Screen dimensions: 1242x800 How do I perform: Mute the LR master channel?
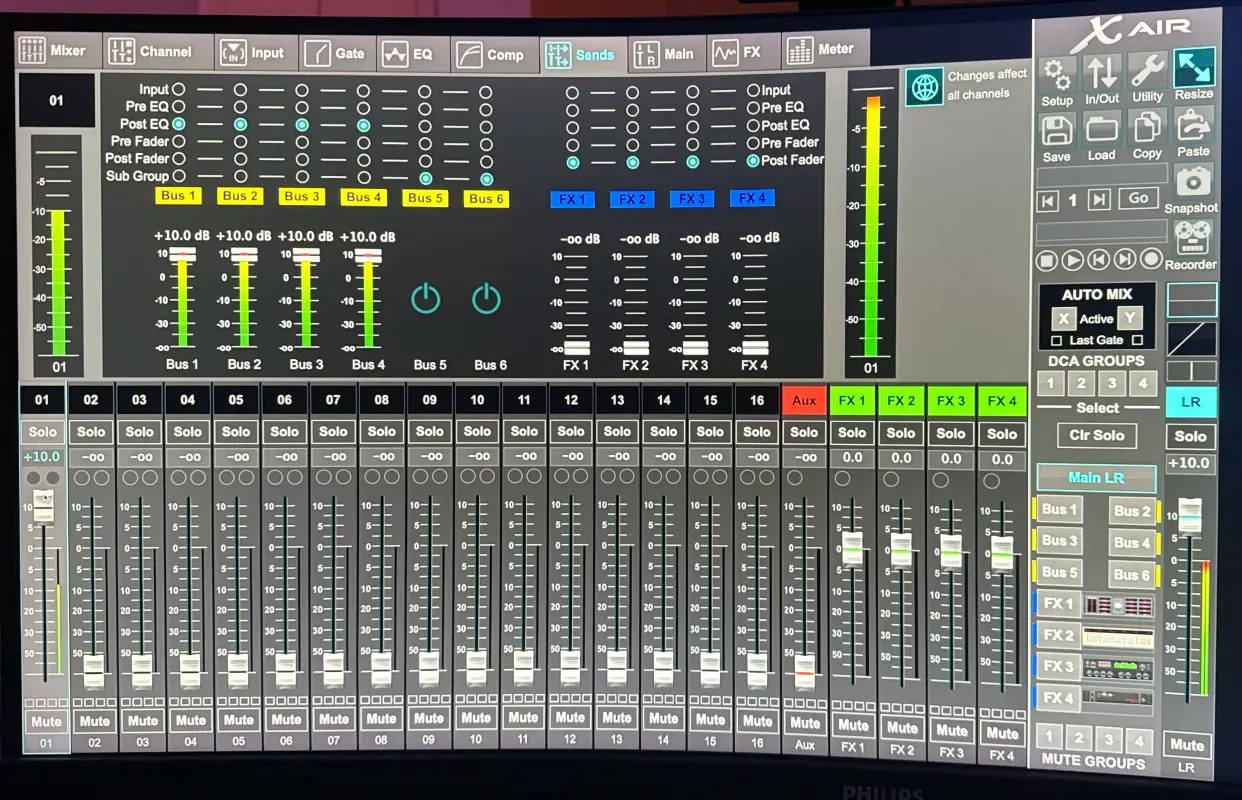(1187, 745)
